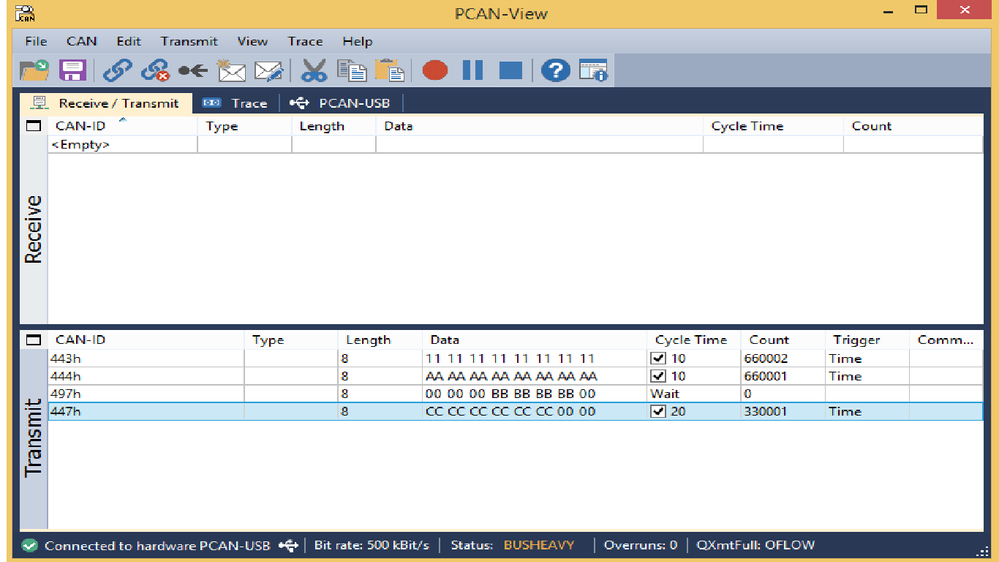Sort Receive list by CAN-ID header
Screen dimensions: 999x562
pos(123,126)
